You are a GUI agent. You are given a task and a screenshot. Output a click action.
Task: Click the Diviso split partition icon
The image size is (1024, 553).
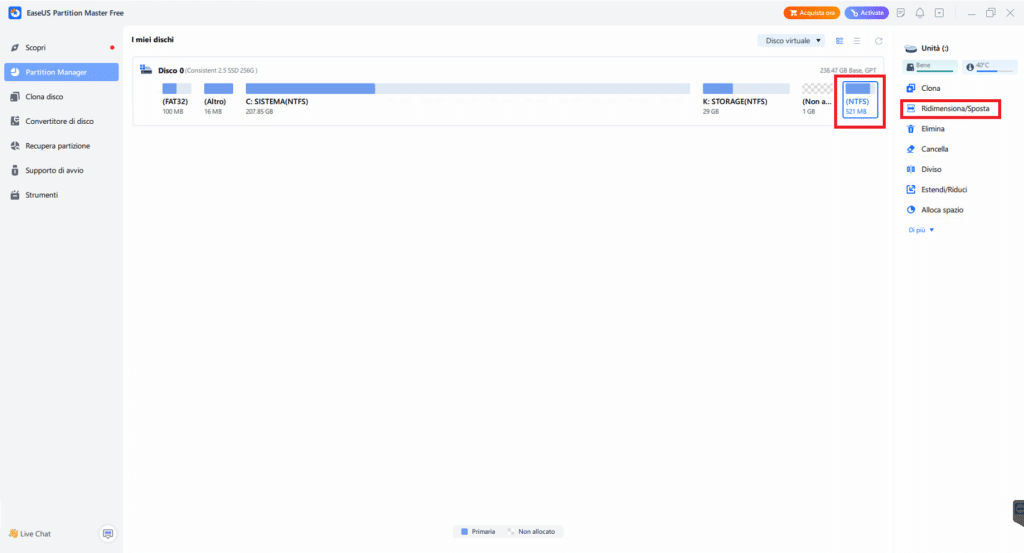[910, 169]
